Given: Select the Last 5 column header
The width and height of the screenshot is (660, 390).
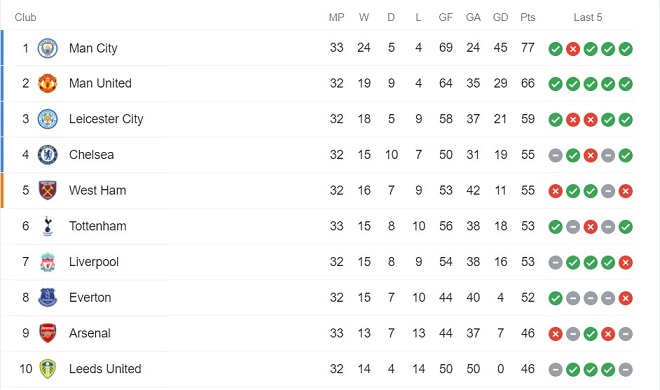Looking at the screenshot, I should (588, 17).
